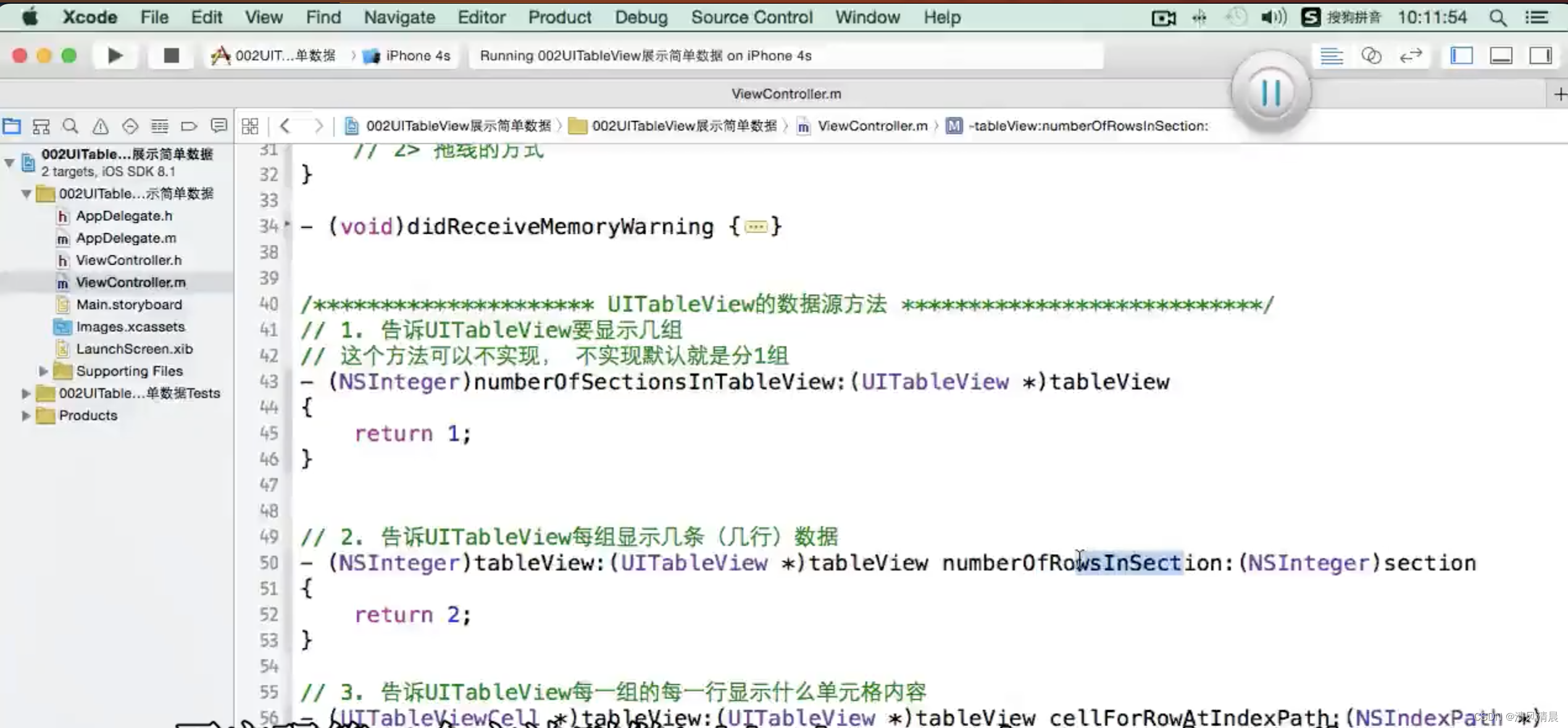
Task: Open the Find navigator magnifier icon
Action: tap(70, 126)
